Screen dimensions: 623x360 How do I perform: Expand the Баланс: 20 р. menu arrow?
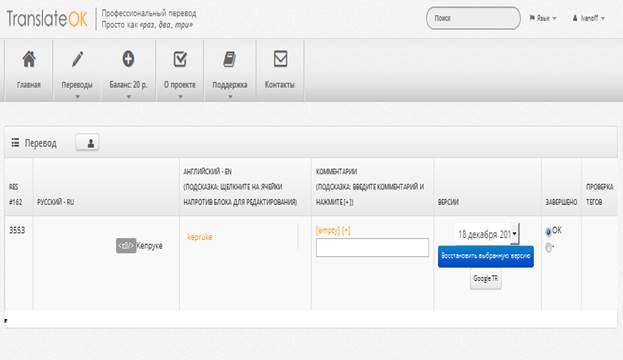tap(128, 97)
